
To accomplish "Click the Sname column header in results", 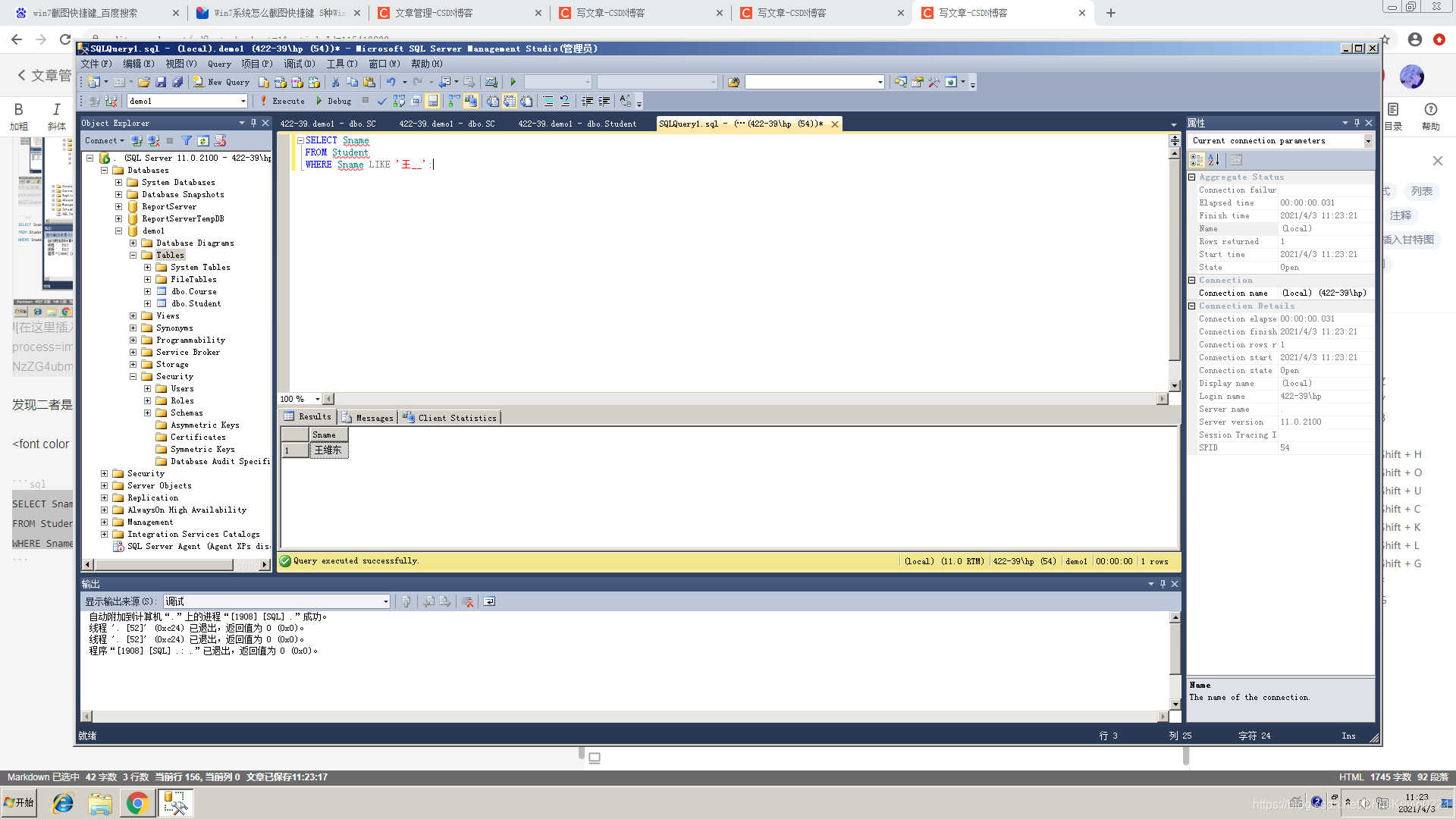I will (x=328, y=435).
